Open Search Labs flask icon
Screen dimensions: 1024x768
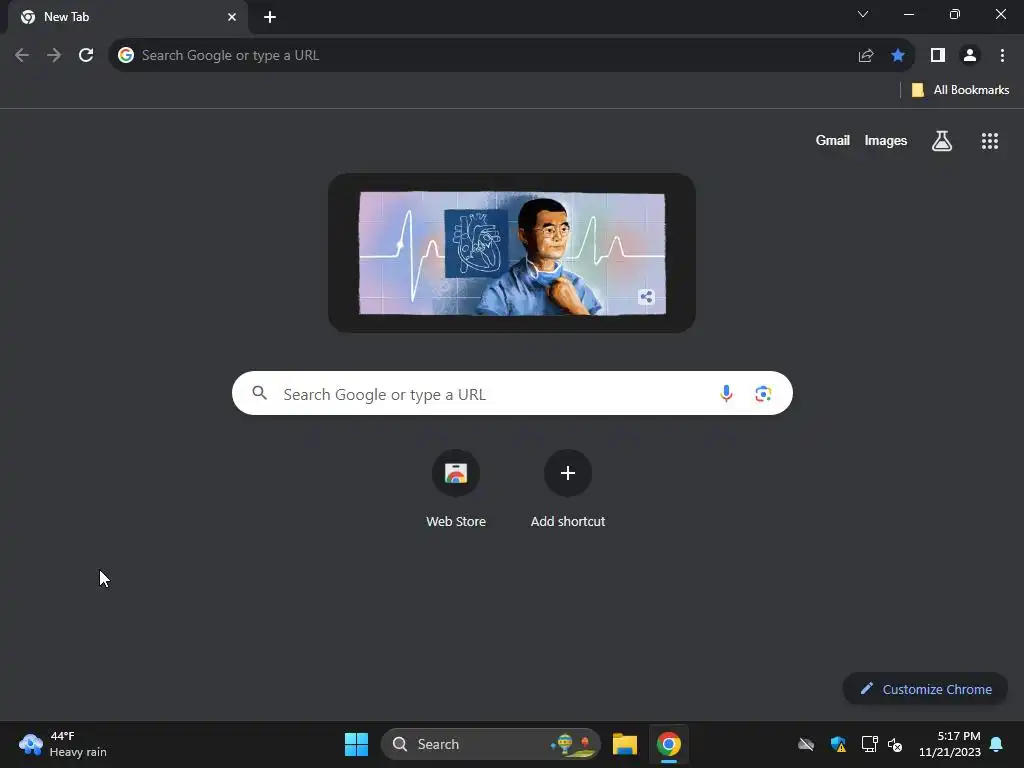(x=941, y=140)
